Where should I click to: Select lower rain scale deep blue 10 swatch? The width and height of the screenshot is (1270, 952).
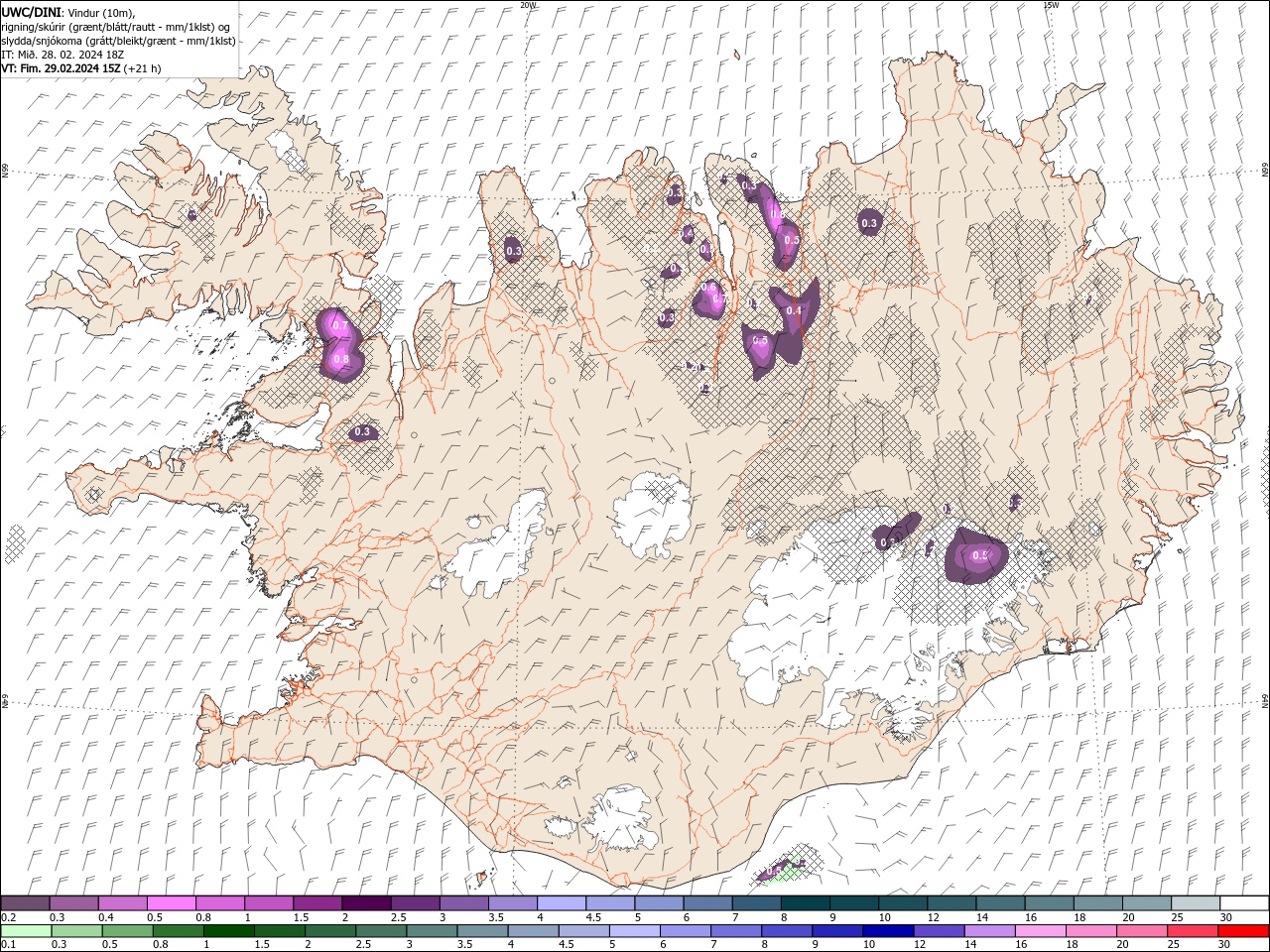pos(888,931)
